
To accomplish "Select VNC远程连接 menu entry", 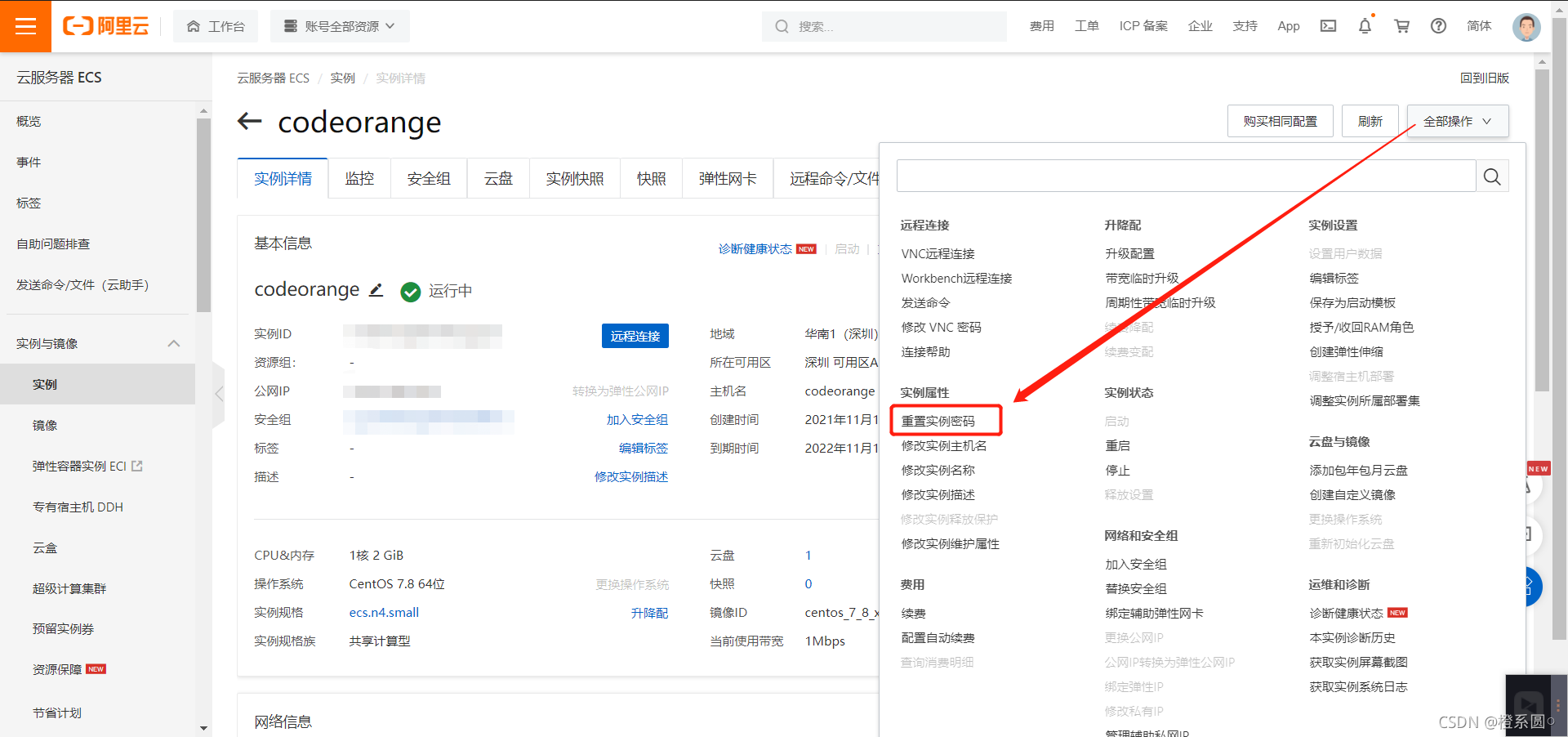I will tap(938, 254).
